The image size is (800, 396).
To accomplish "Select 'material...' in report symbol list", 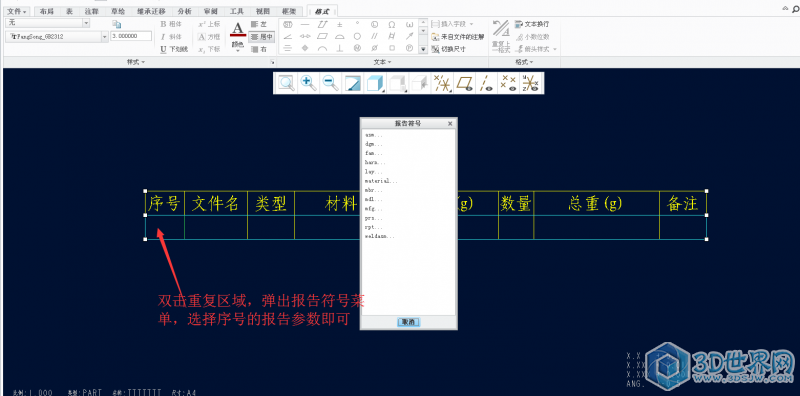I will tap(381, 181).
